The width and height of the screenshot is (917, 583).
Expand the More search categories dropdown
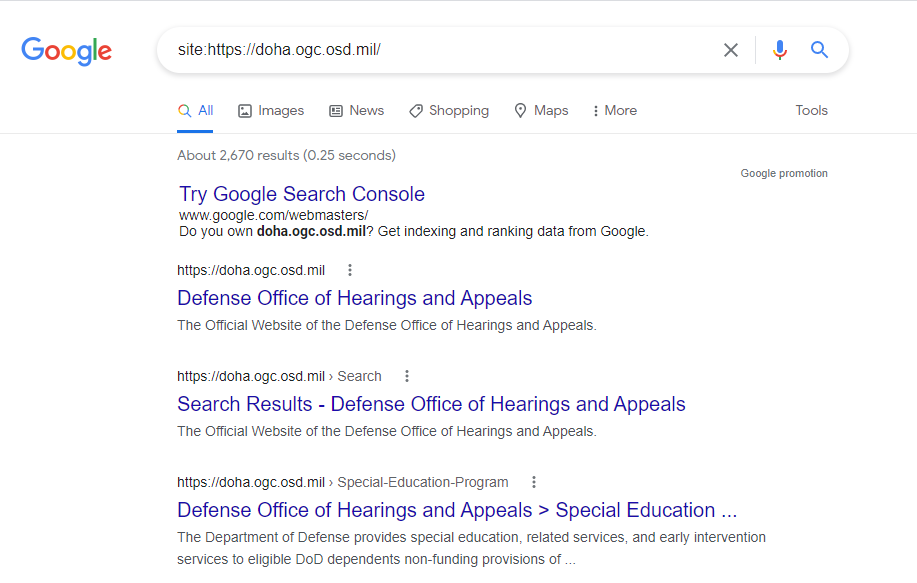(613, 110)
